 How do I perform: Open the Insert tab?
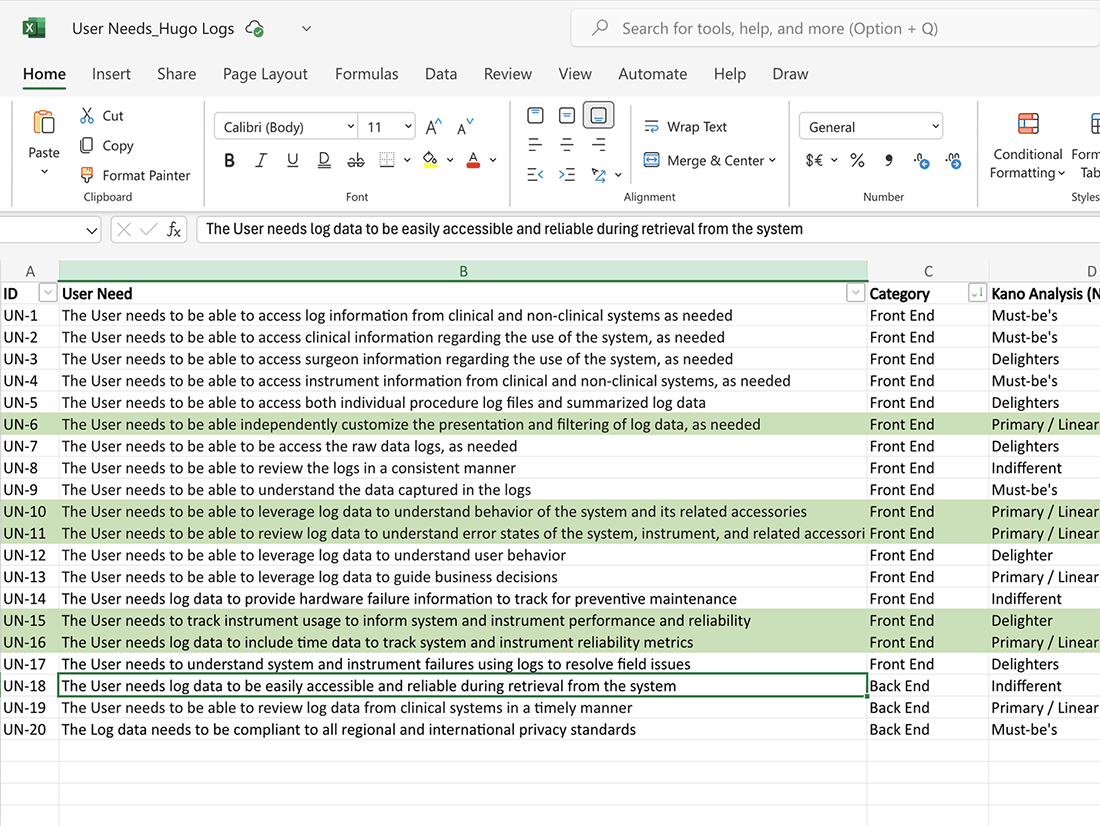click(x=111, y=74)
